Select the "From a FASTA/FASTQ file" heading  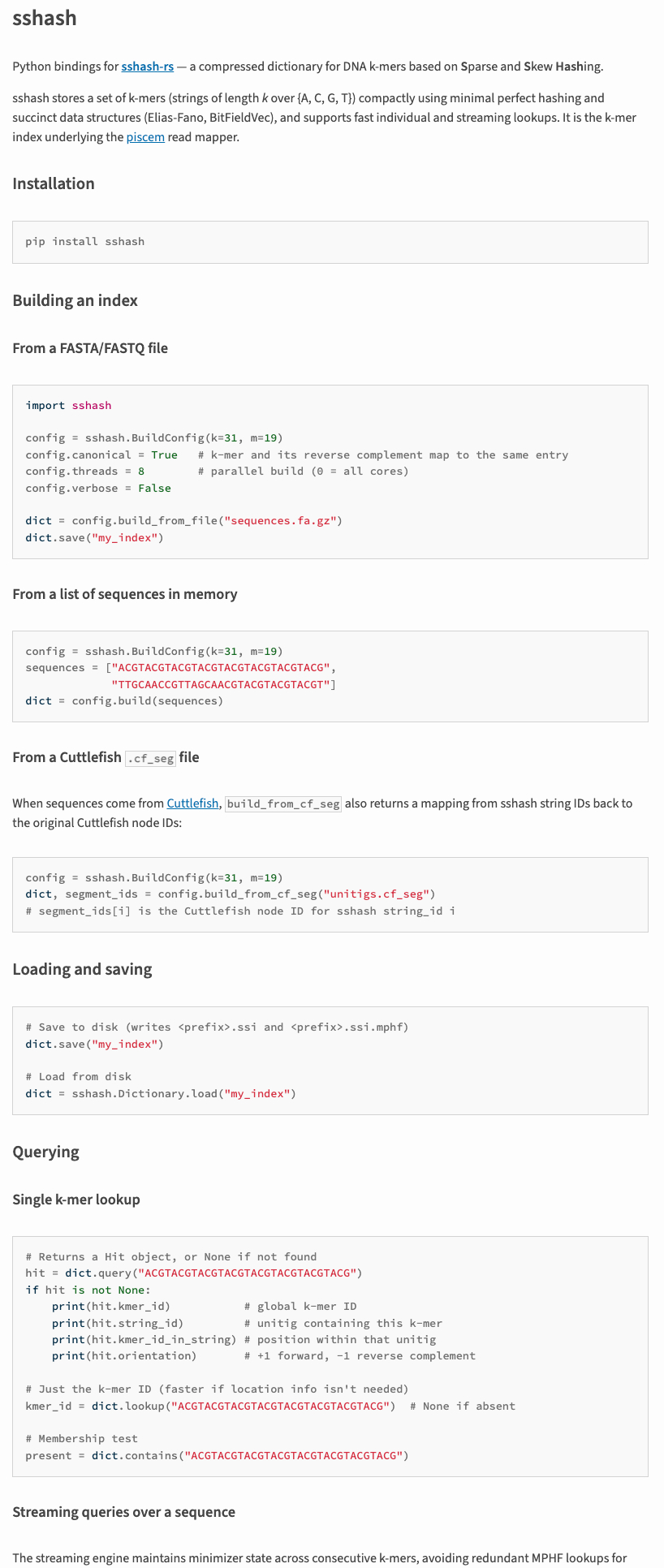[x=90, y=348]
